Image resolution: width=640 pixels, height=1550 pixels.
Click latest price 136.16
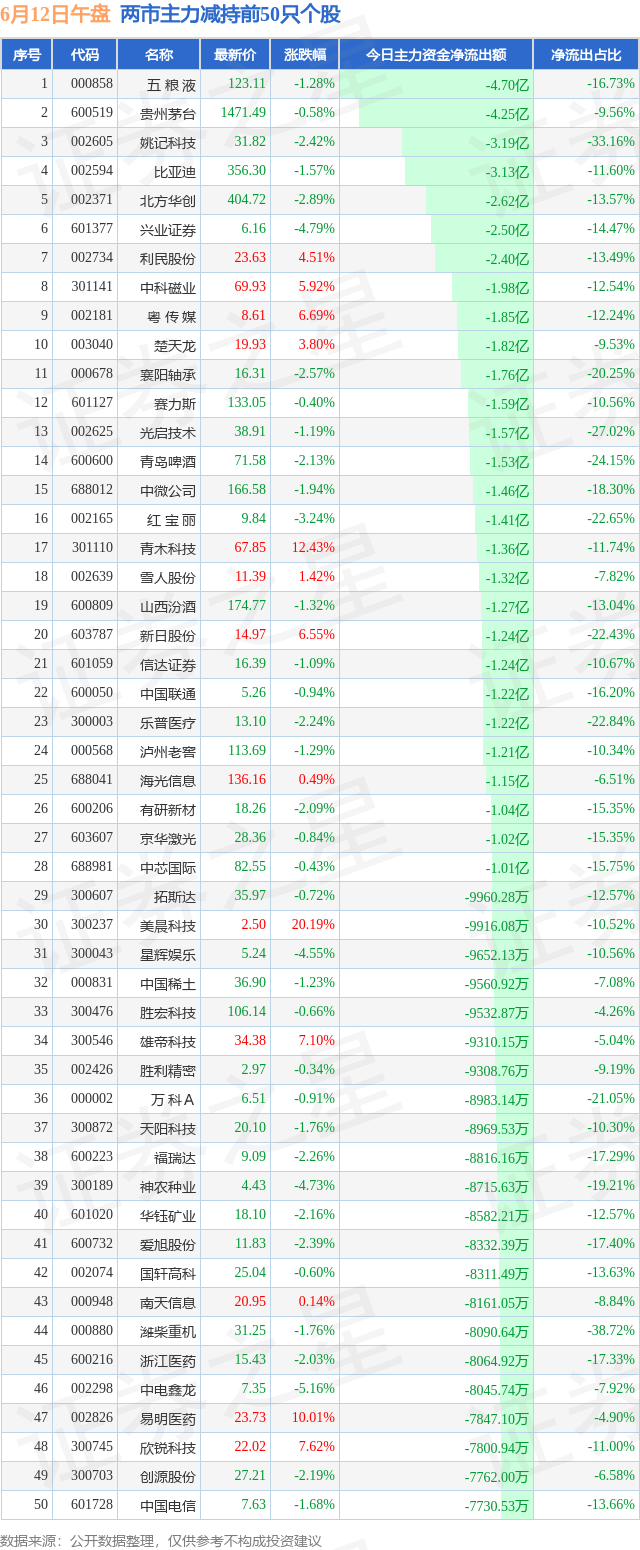[x=246, y=780]
